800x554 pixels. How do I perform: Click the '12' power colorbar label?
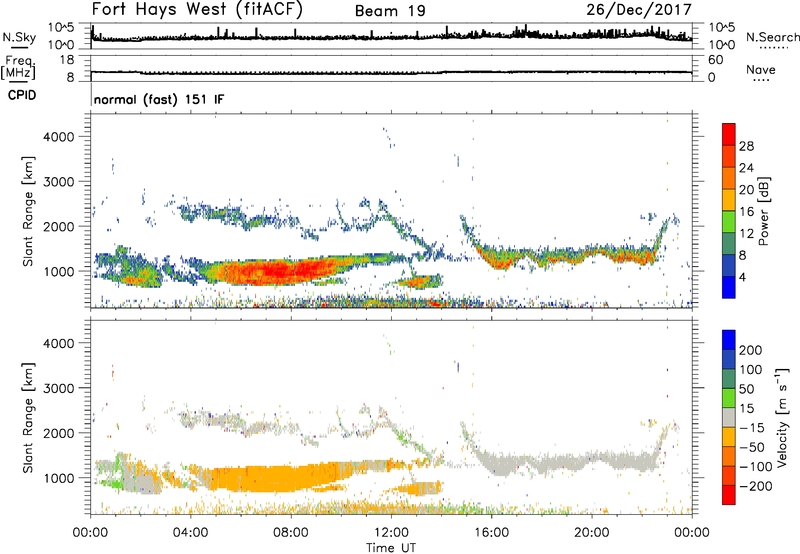tap(746, 234)
